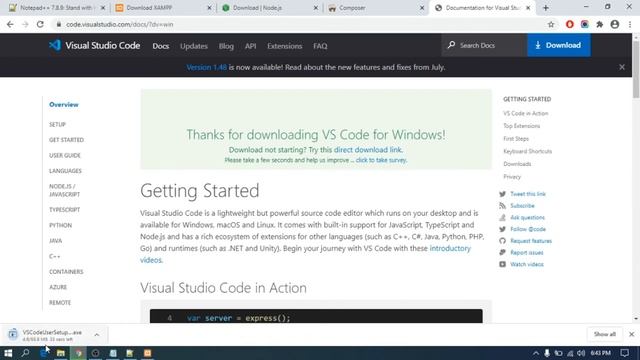Open the Windows Start menu

pos(8,353)
